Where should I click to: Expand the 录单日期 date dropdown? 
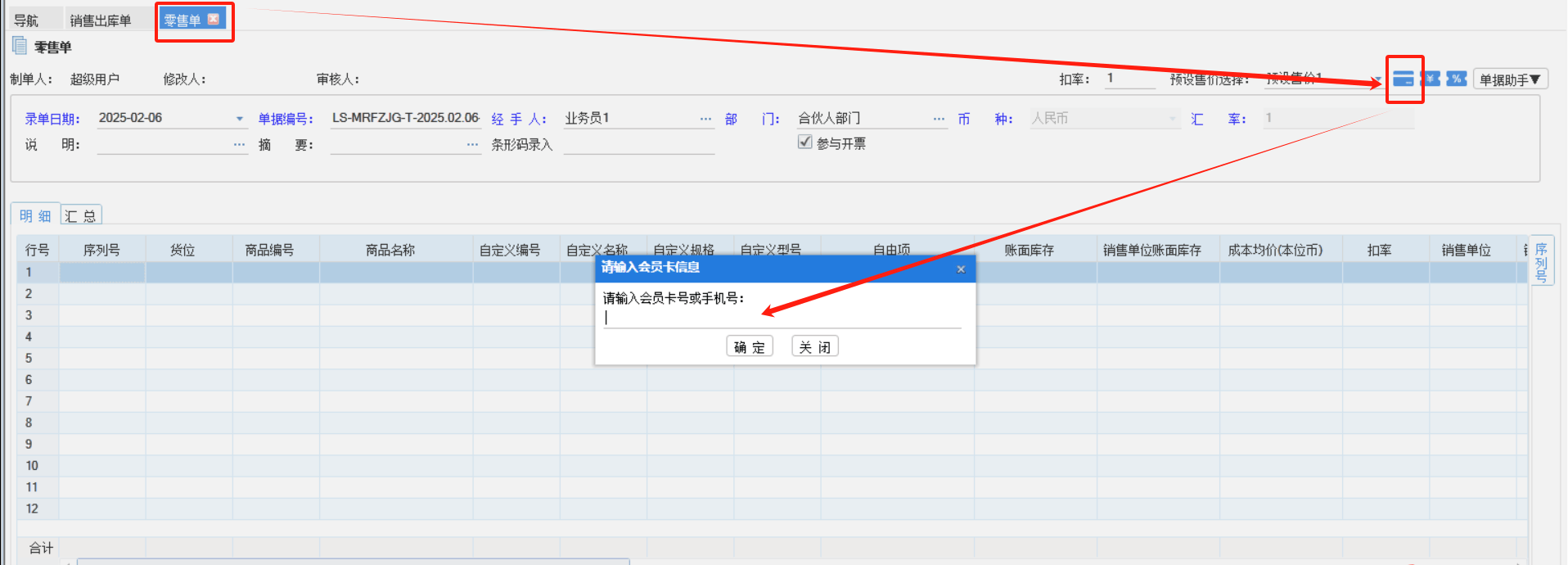pyautogui.click(x=240, y=119)
